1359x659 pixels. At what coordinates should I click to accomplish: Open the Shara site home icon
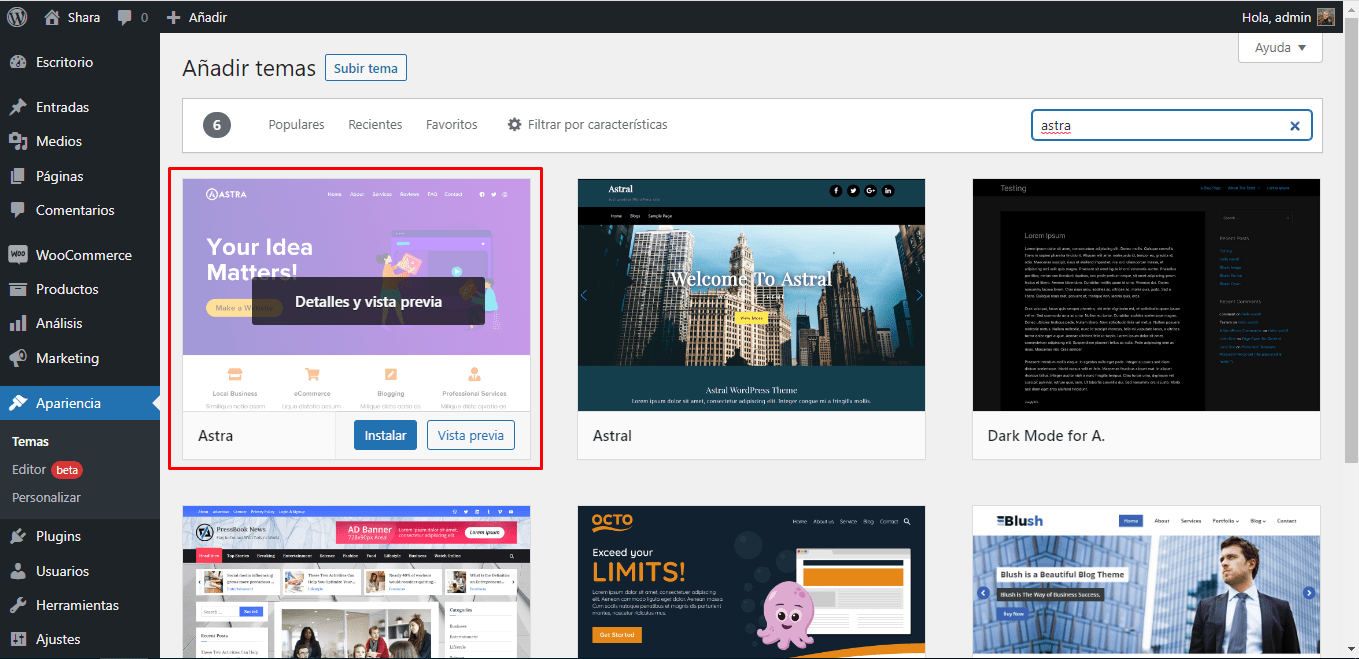(x=52, y=17)
